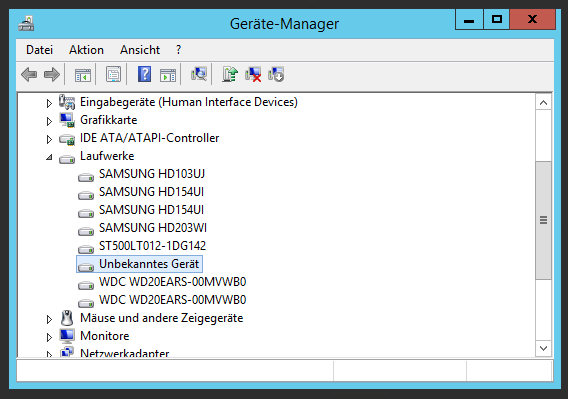
Task: Select the first SAMSUNG HD154UI entry
Action: point(151,192)
